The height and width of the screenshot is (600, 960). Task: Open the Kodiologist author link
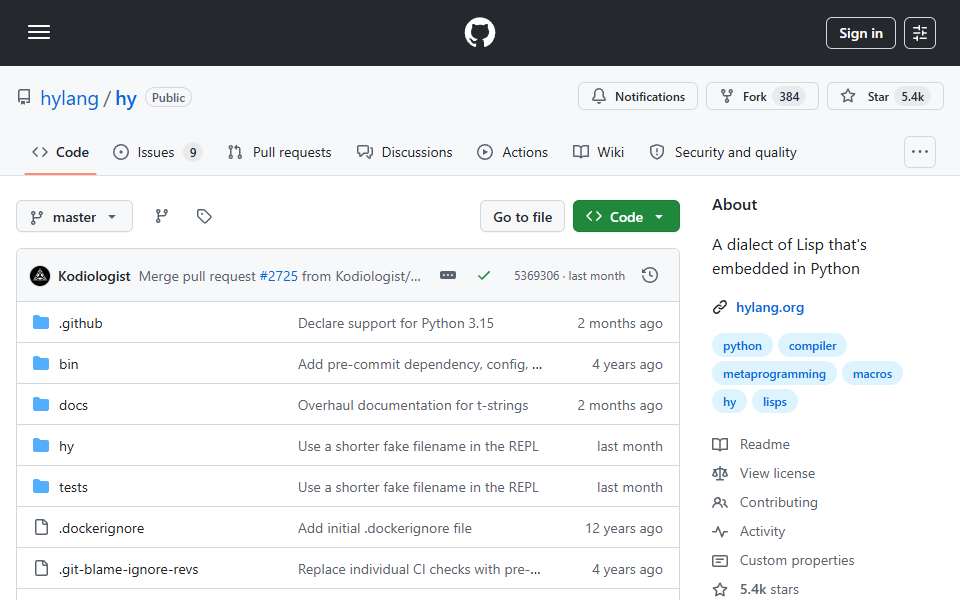(94, 276)
